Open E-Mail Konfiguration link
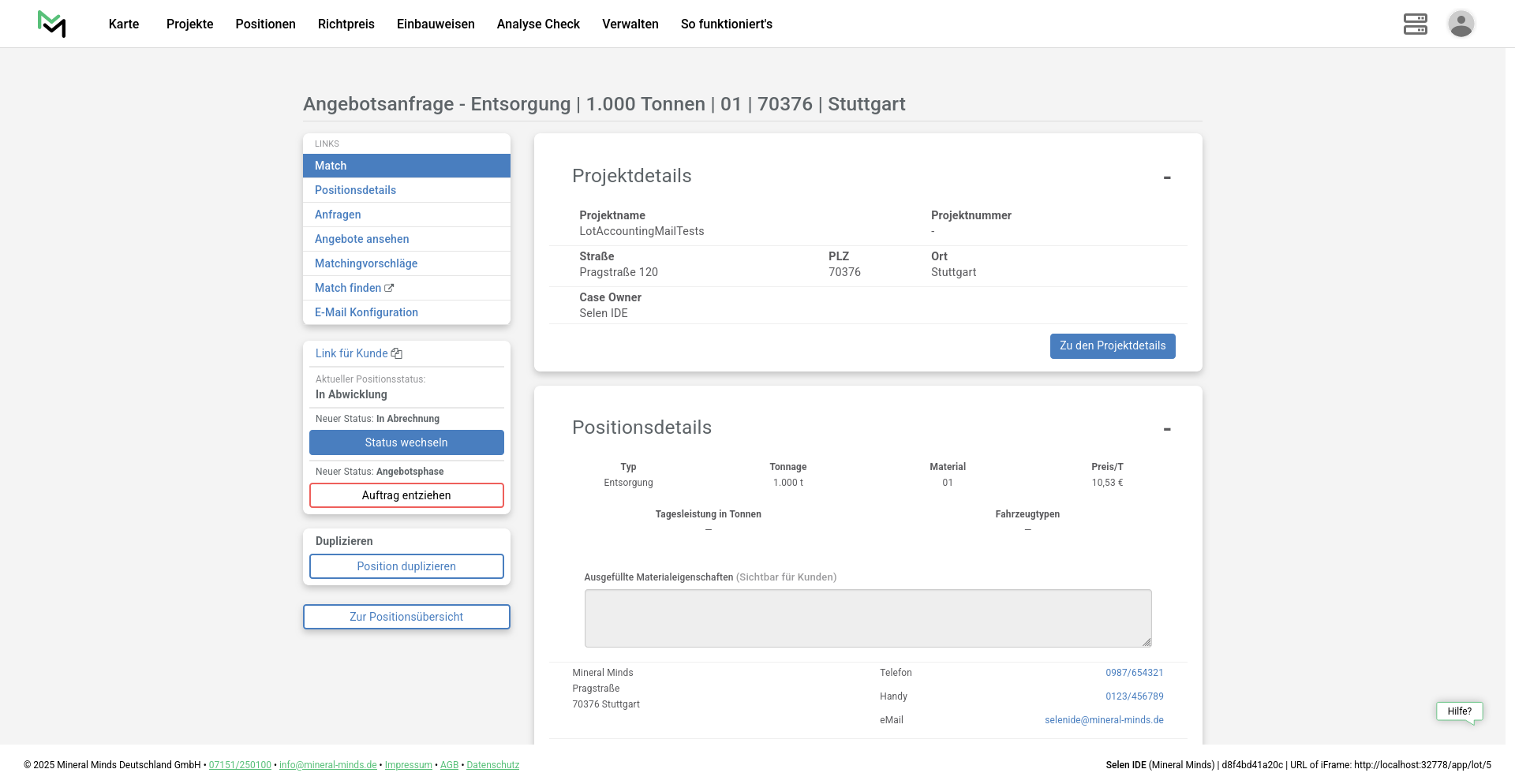The image size is (1515, 784). click(x=366, y=312)
